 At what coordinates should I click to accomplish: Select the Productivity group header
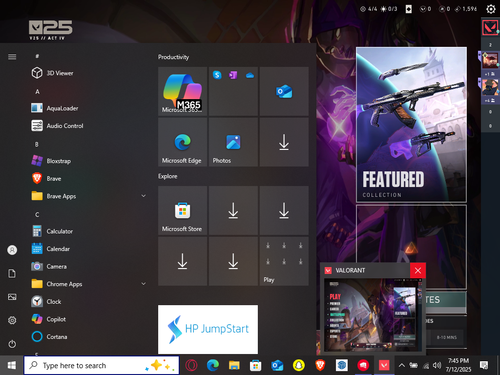tap(173, 57)
